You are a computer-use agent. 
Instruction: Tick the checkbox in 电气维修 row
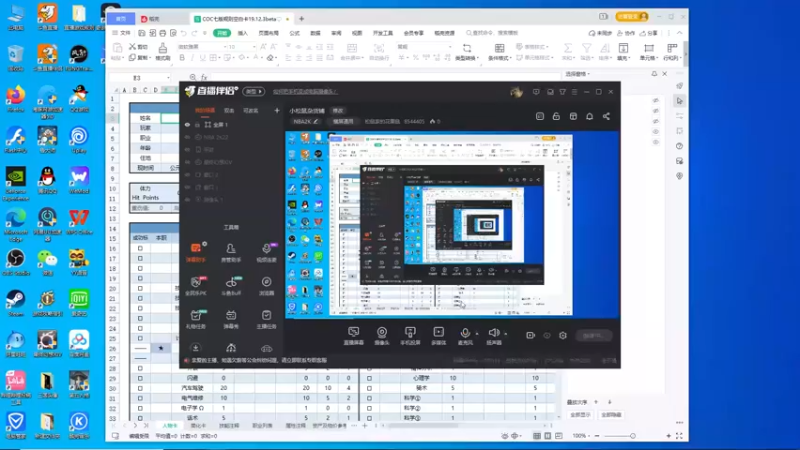click(x=140, y=398)
